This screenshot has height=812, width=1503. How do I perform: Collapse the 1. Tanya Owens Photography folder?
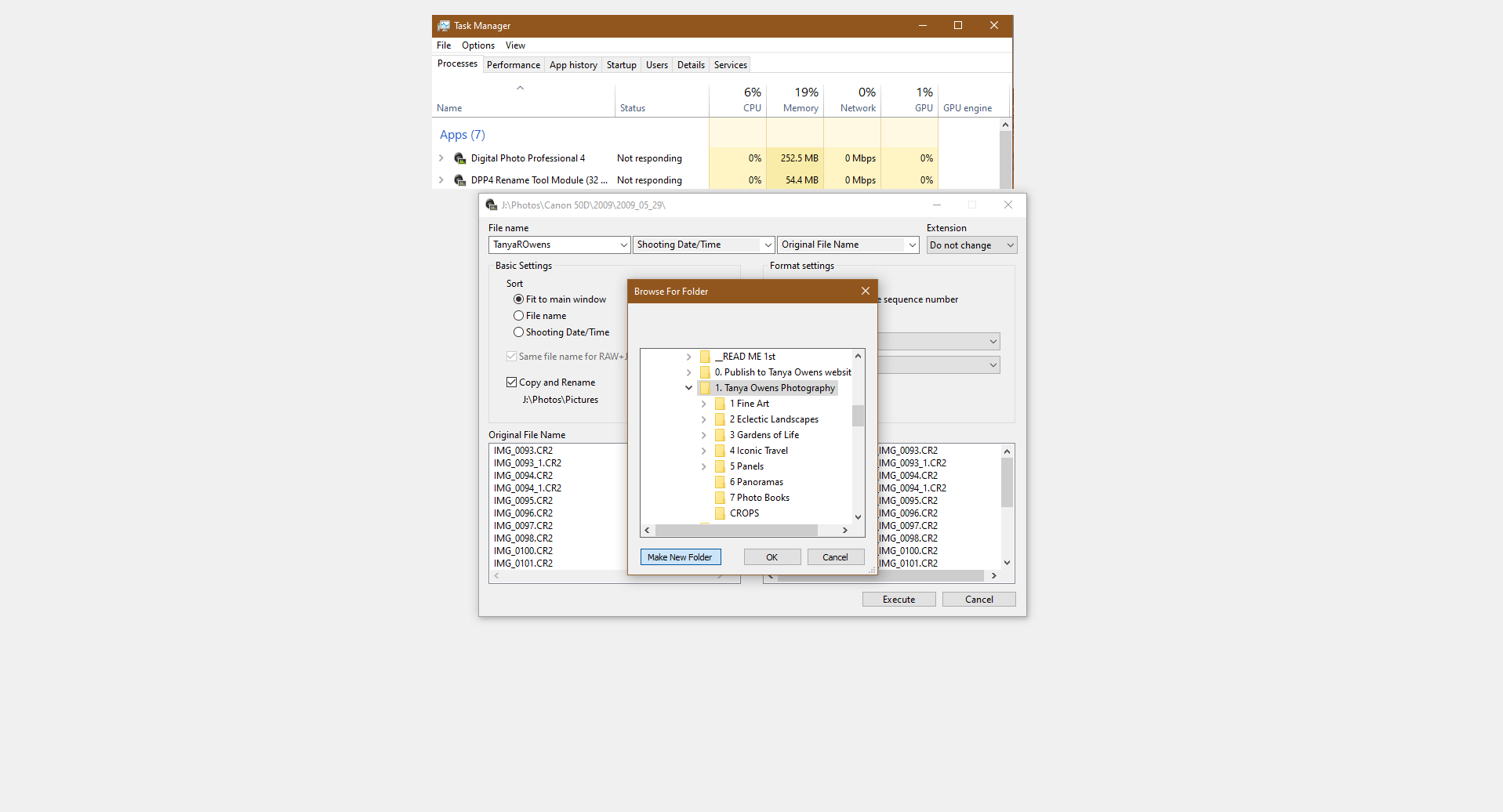pyautogui.click(x=688, y=388)
